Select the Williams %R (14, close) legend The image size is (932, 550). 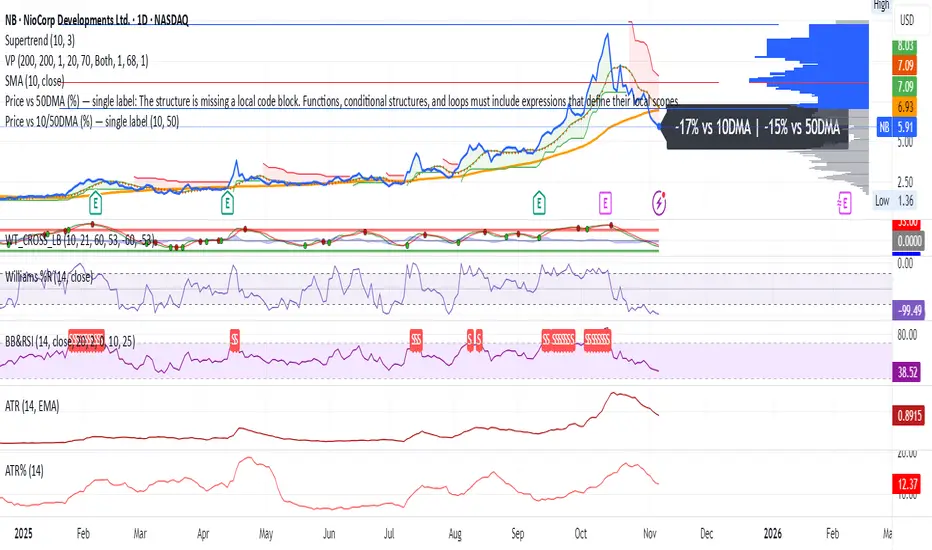tap(49, 276)
